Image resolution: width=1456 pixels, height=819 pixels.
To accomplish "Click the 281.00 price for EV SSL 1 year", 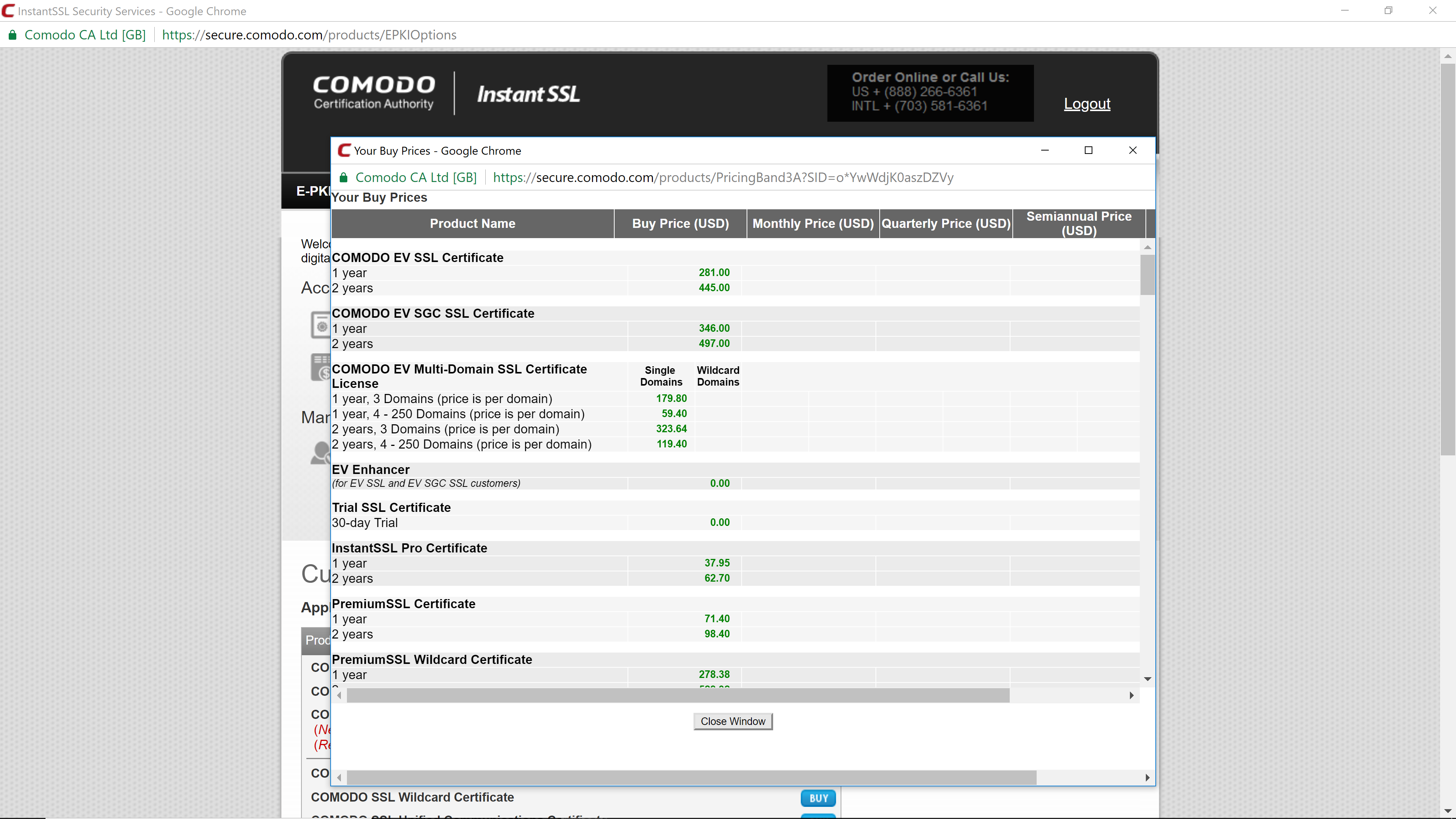I will (714, 273).
